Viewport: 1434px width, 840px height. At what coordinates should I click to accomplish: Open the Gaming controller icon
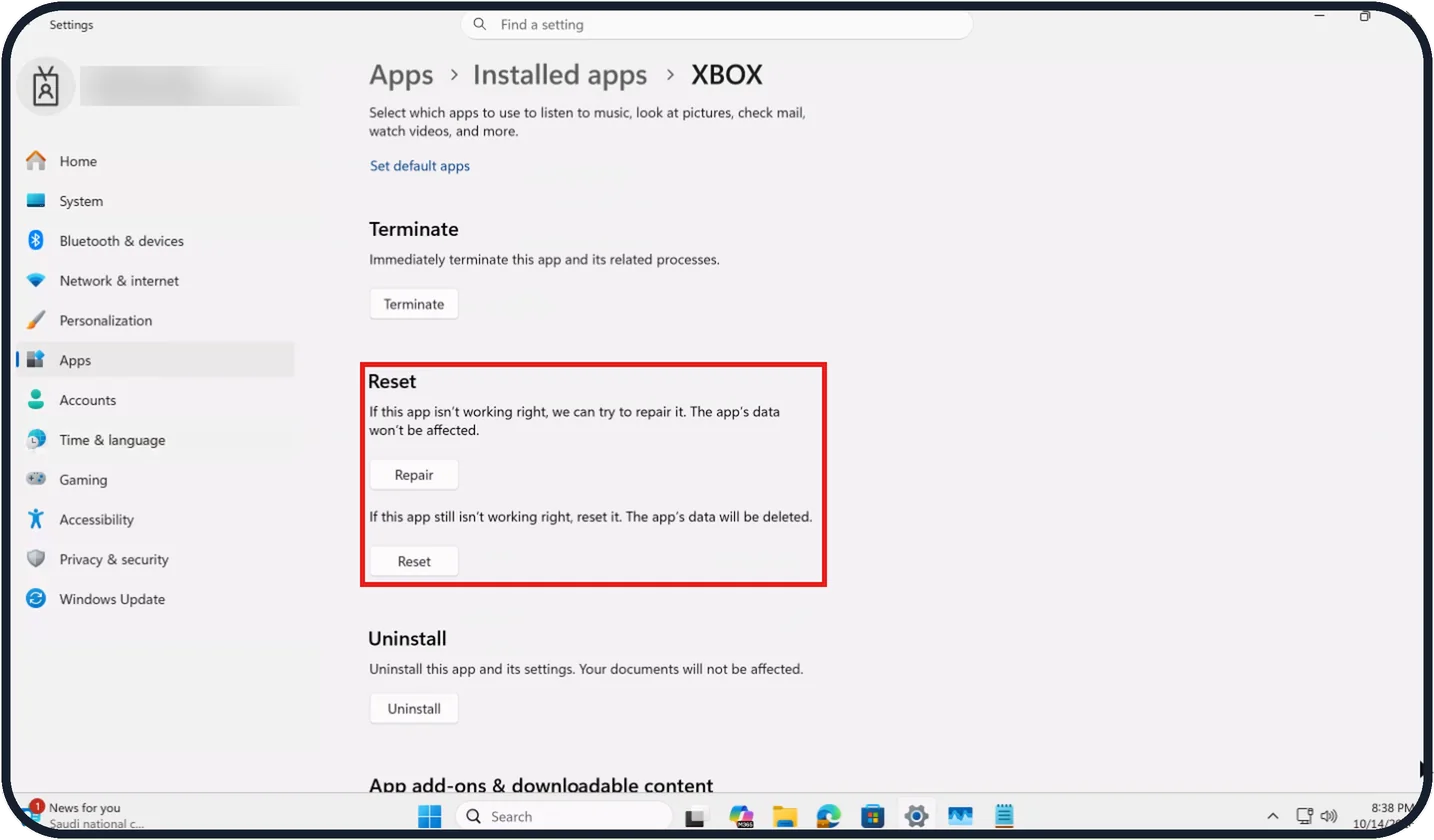click(x=36, y=480)
